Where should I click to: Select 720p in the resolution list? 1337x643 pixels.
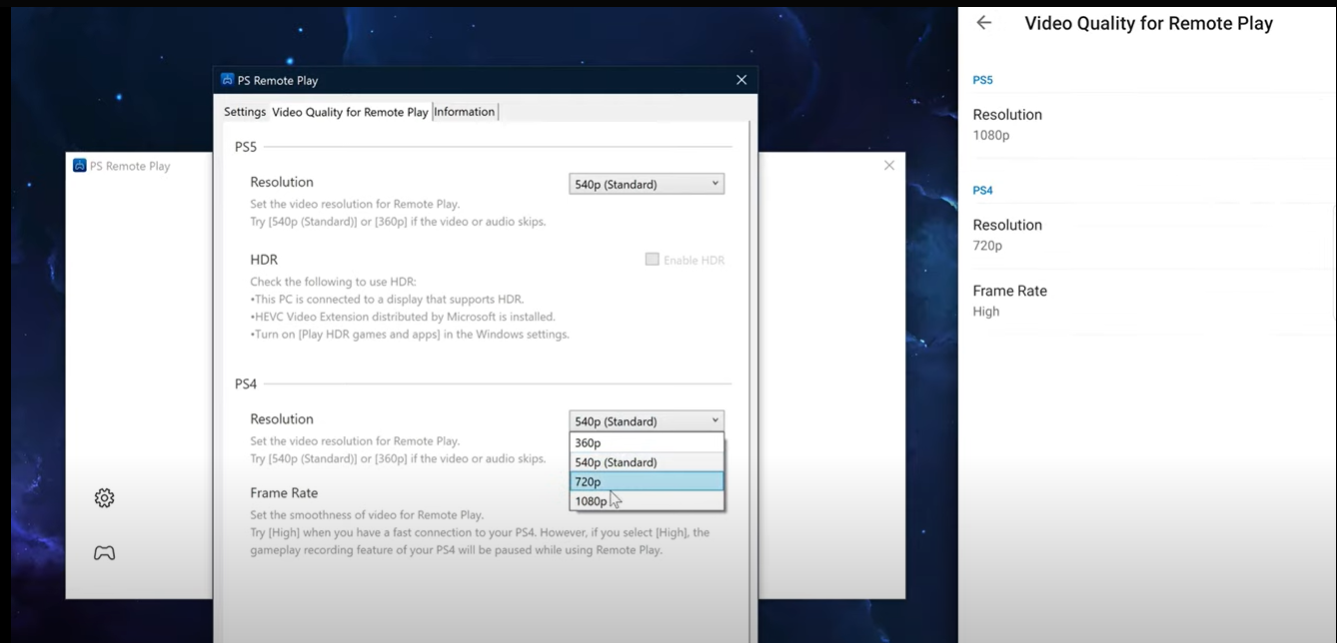coord(646,482)
